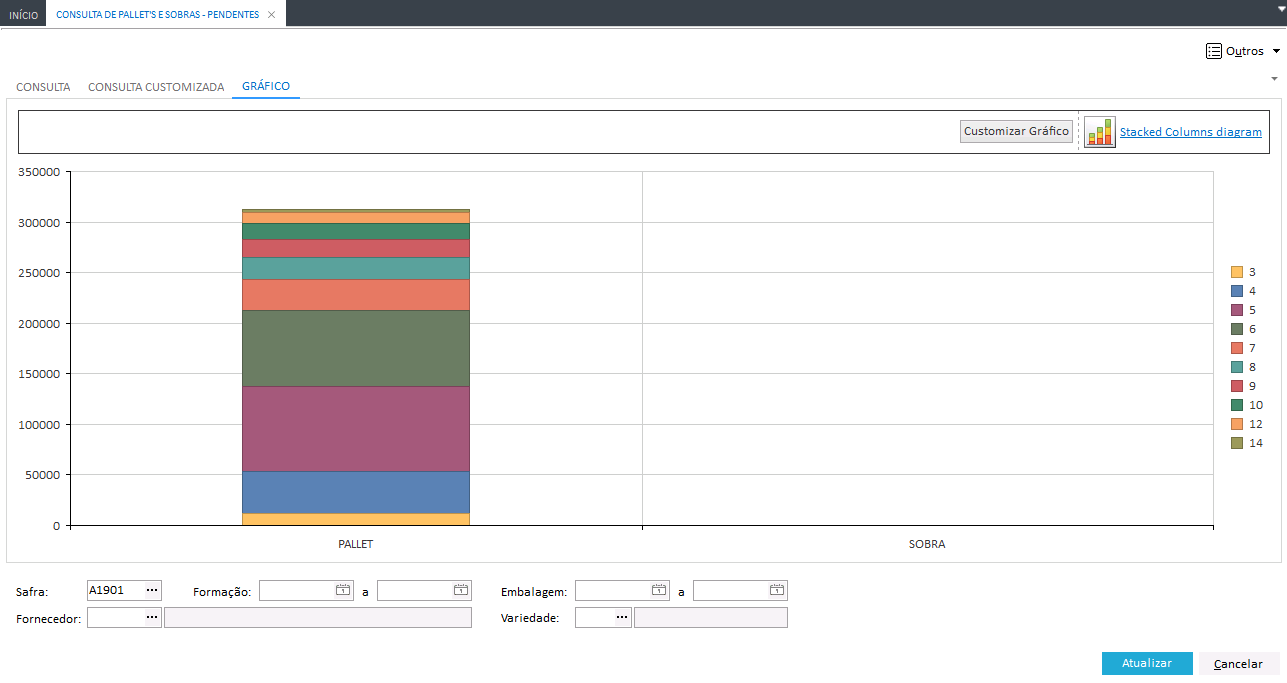Click legend swatch for series 14
Screen dimensions: 1287x683
[1237, 443]
